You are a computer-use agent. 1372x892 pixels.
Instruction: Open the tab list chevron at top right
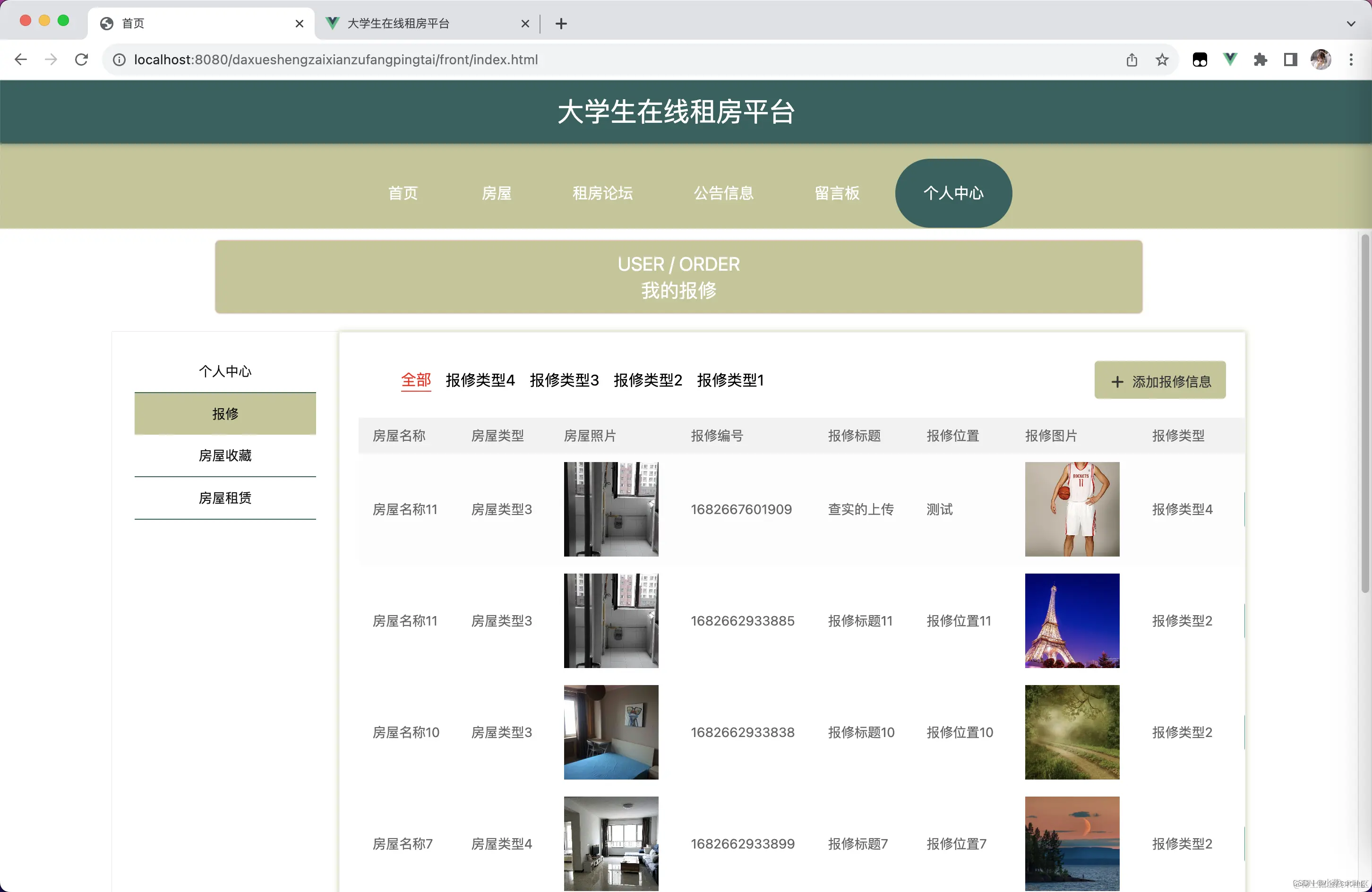[x=1351, y=24]
